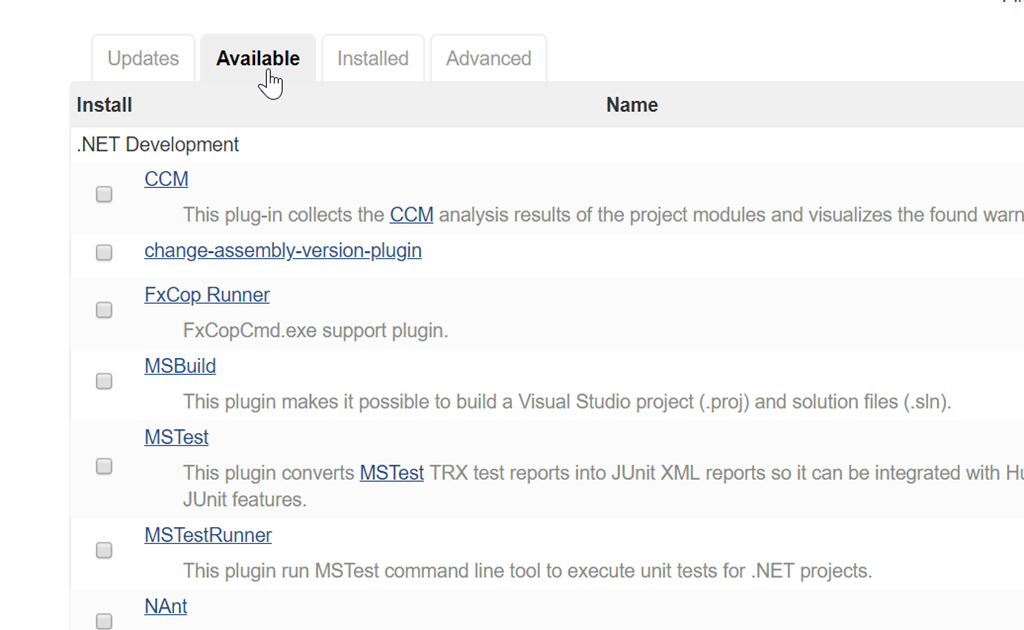The image size is (1024, 630).
Task: Click the CCM link in the description
Action: (x=411, y=215)
